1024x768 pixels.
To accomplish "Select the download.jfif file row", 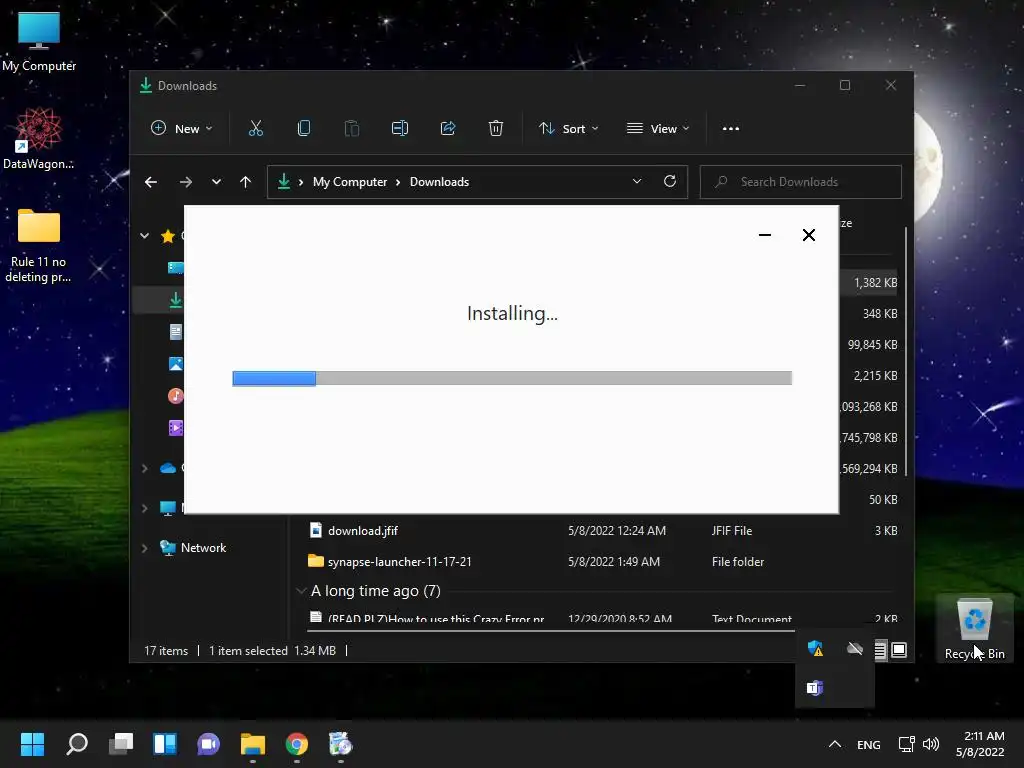I will (601, 531).
